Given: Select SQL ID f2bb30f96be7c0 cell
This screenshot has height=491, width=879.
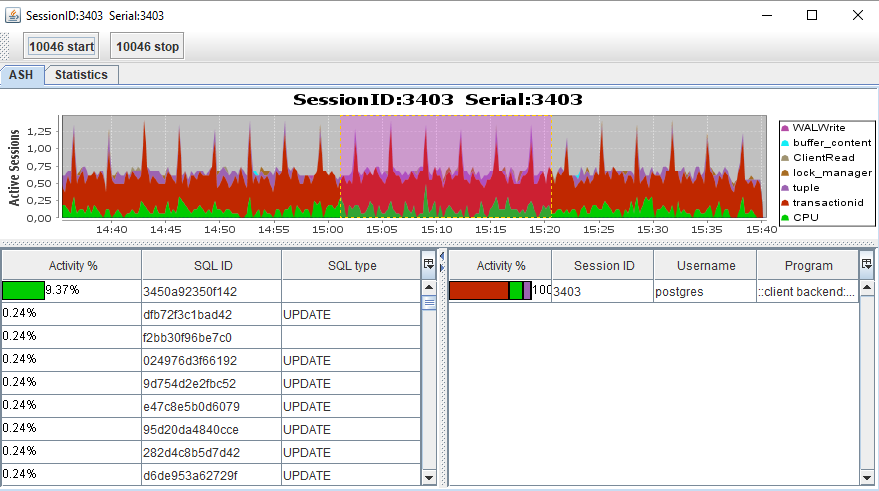Looking at the screenshot, I should 211,337.
